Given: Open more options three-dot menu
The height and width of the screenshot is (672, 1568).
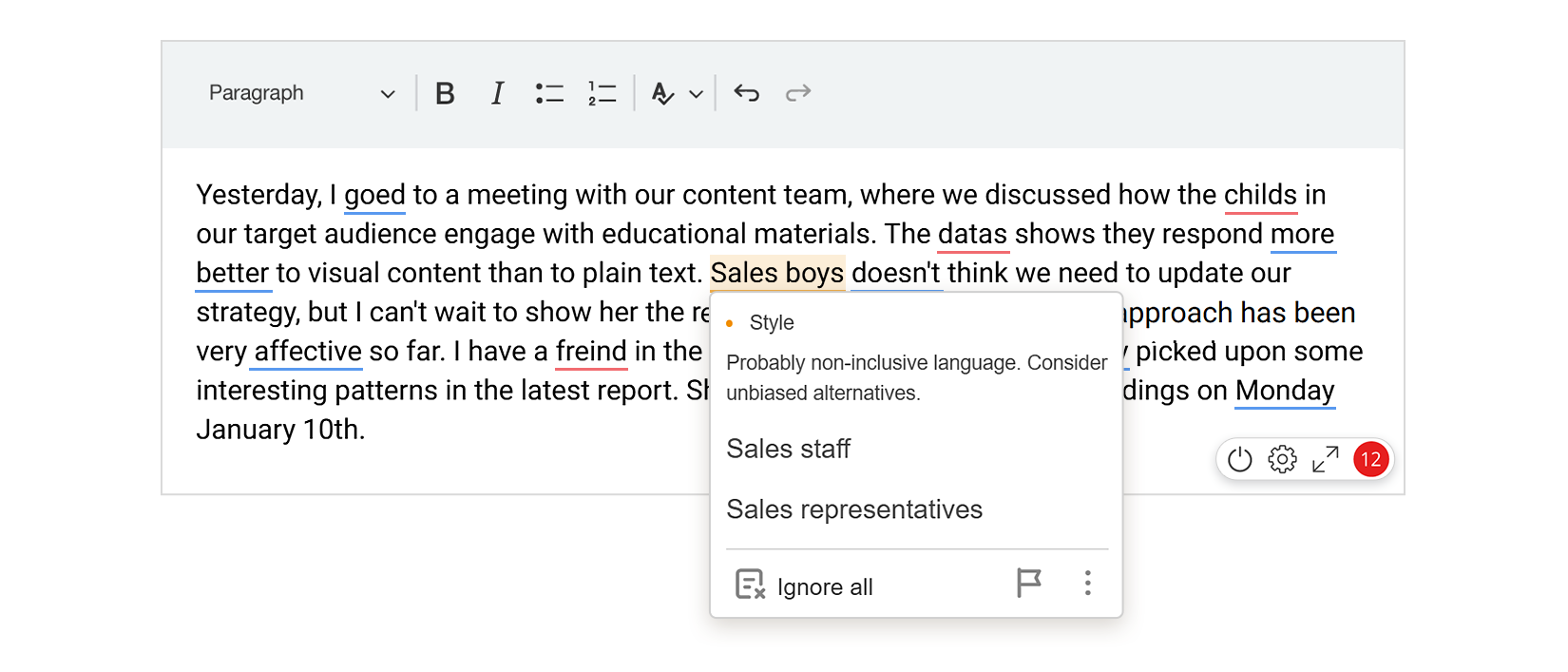Looking at the screenshot, I should pos(1088,583).
